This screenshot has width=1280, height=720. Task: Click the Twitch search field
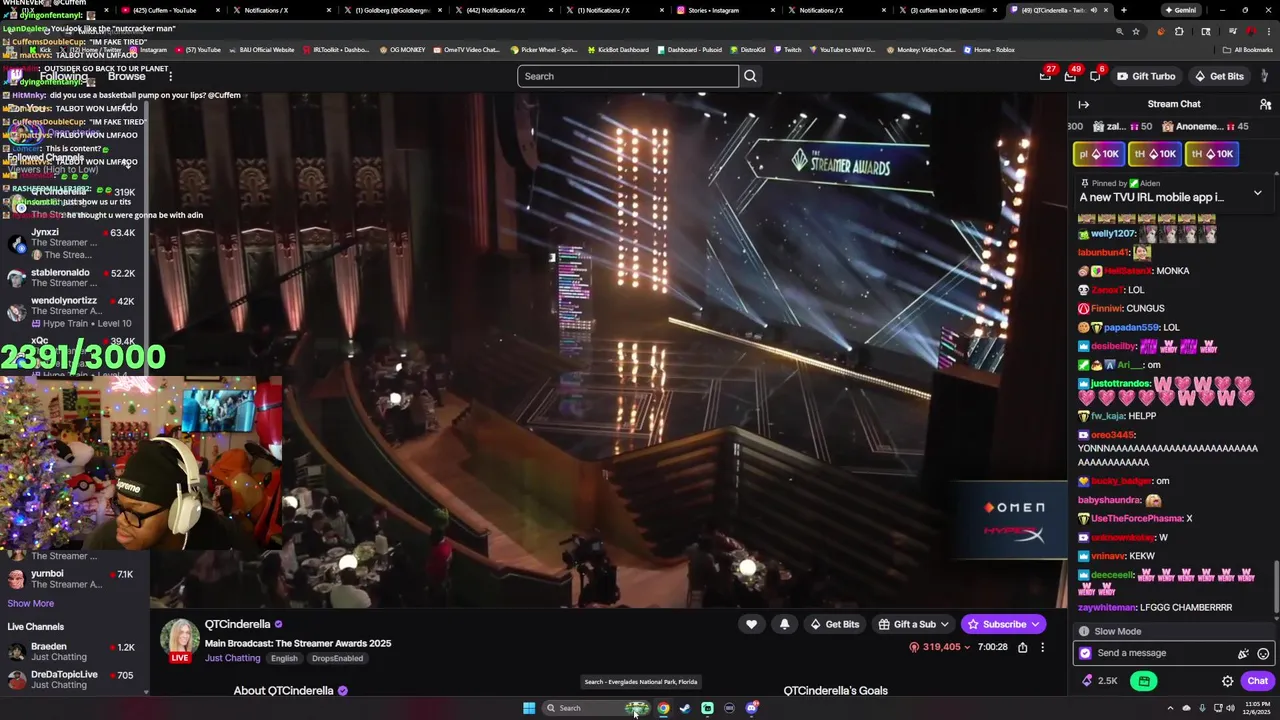pos(628,76)
